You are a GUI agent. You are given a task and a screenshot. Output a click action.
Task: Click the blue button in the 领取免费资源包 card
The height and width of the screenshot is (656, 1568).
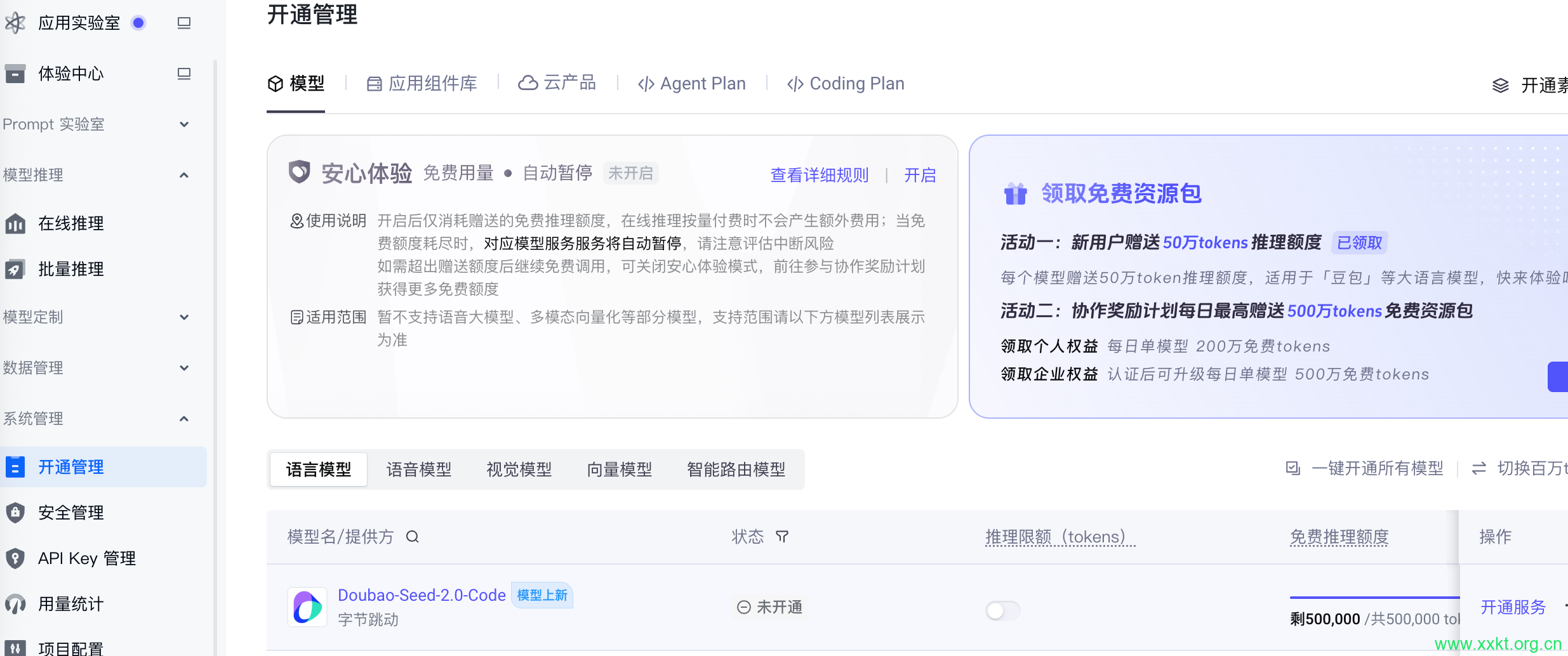1558,377
